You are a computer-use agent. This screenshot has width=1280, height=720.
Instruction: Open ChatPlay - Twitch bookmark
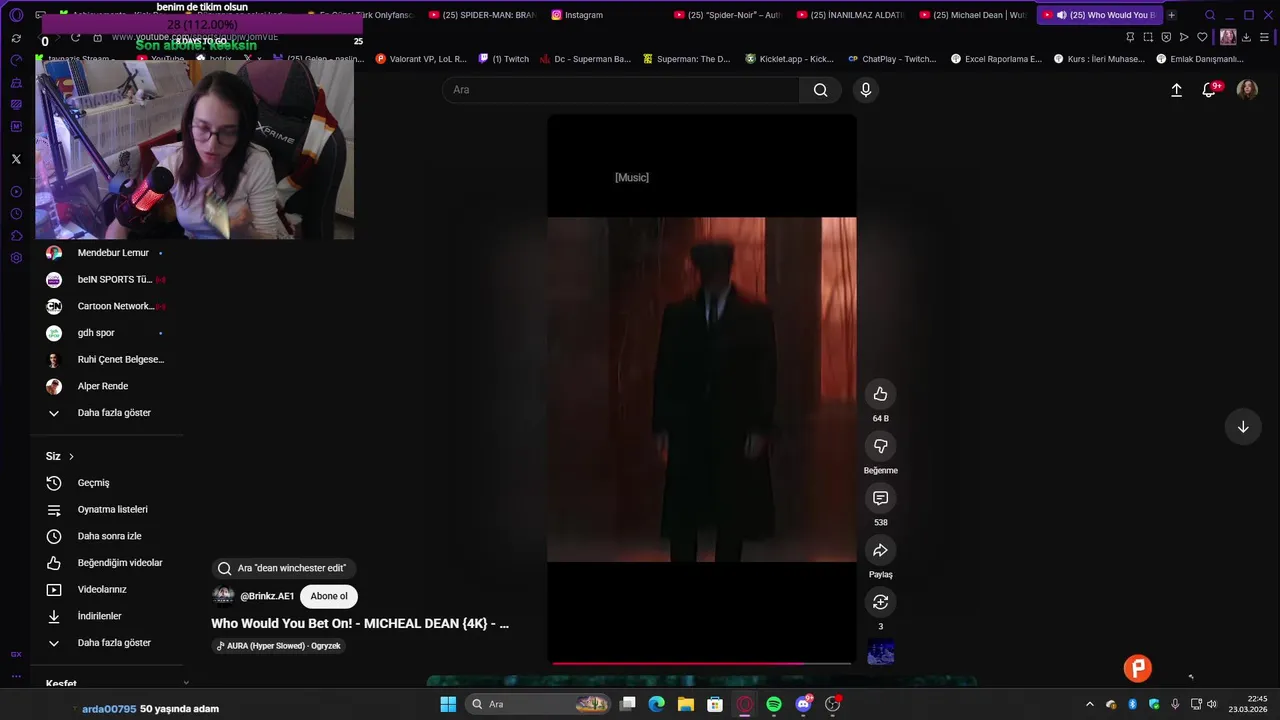[891, 59]
